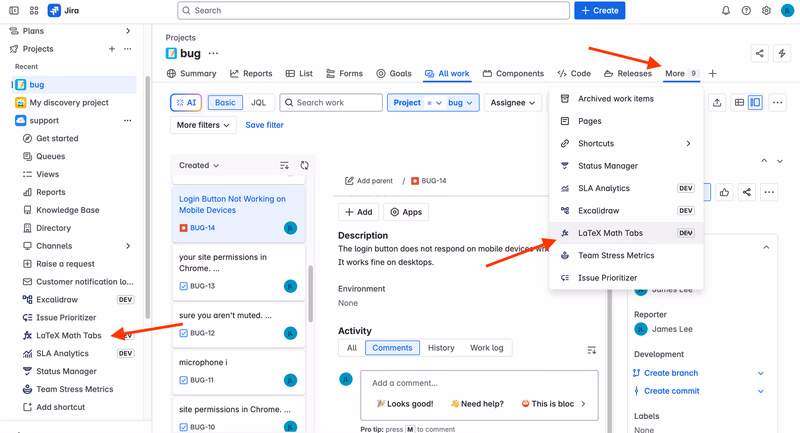Click the thumbs up vote icon

(724, 192)
